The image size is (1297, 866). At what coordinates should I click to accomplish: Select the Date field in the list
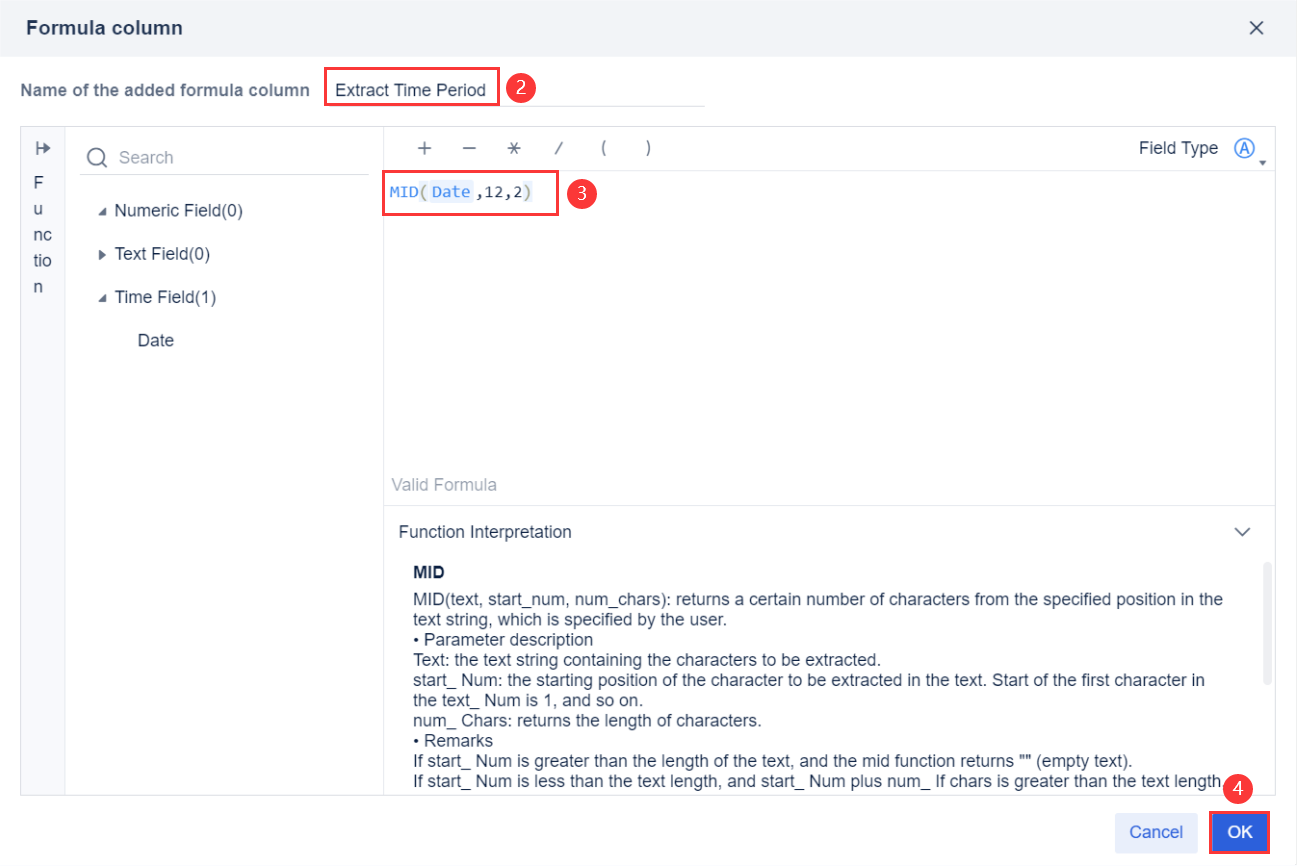tap(155, 340)
